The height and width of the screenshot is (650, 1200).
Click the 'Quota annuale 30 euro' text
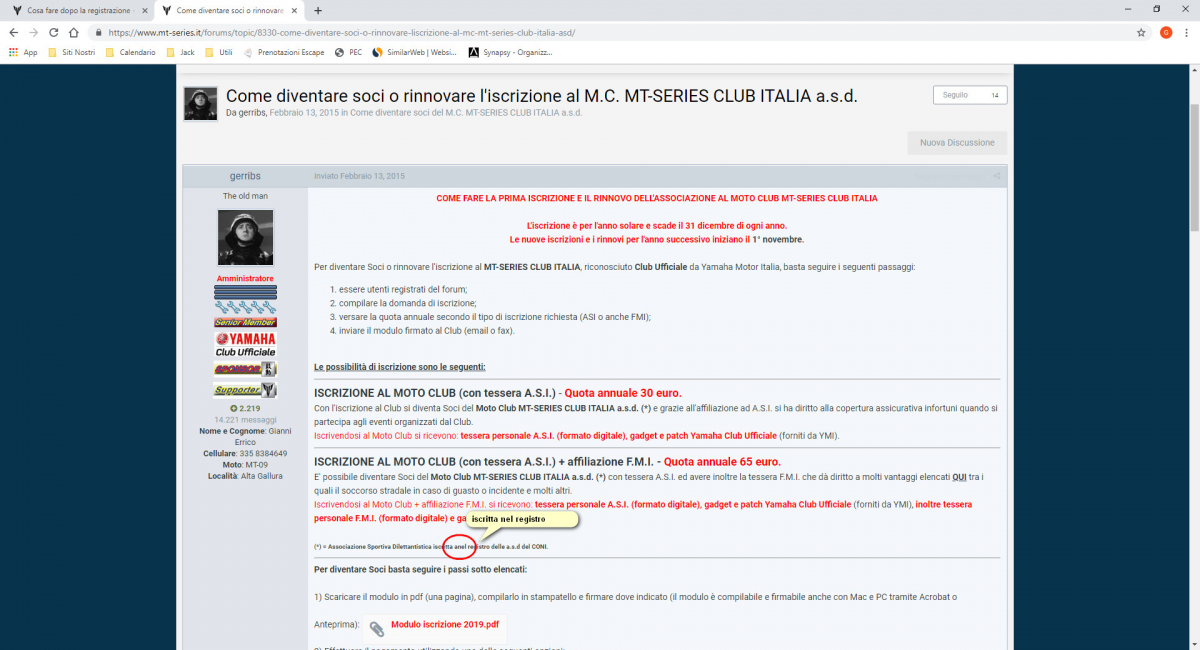(623, 393)
